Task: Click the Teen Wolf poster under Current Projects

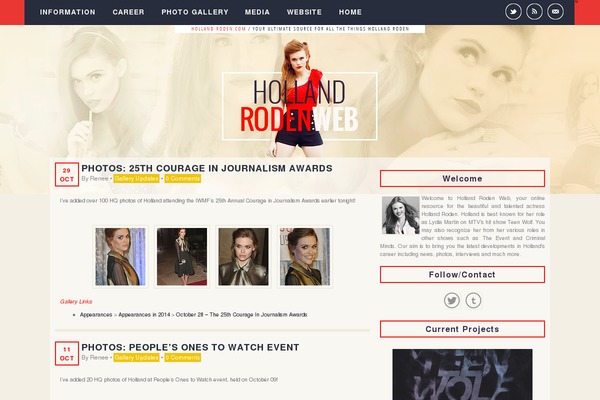Action: point(462,374)
